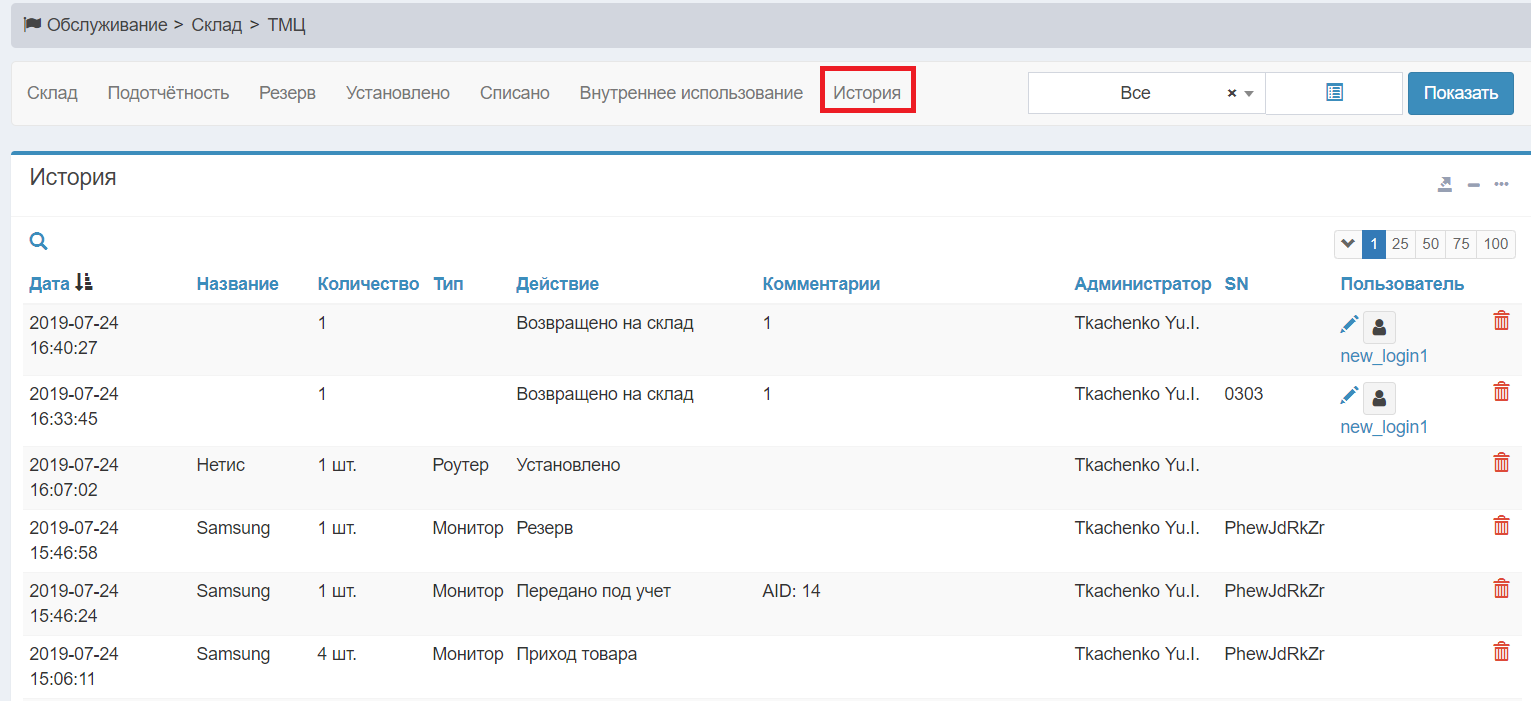Open the Все filter dropdown arrow
Screen dimensions: 1531x701
point(1249,93)
